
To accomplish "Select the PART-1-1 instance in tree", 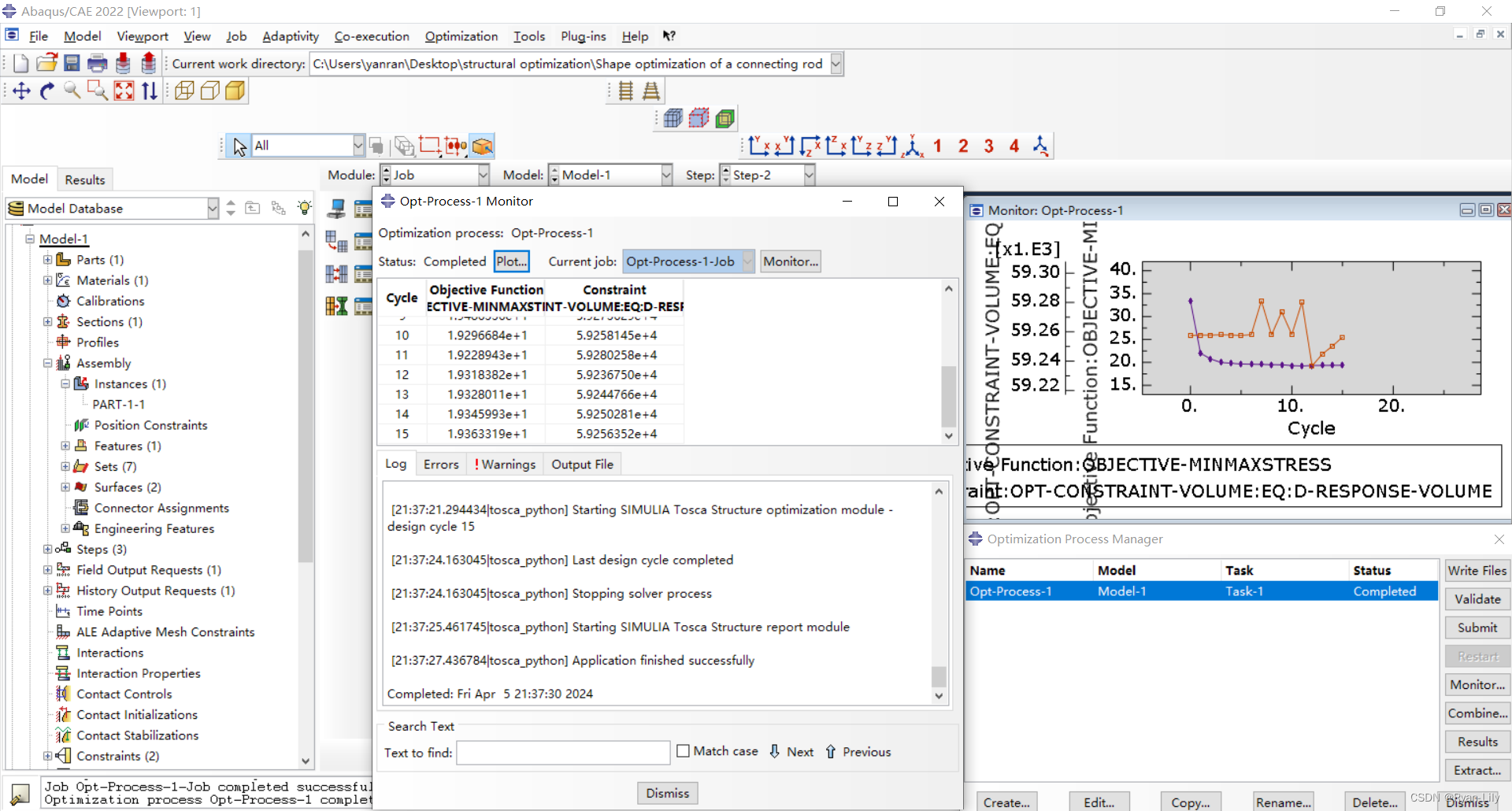I will pos(118,404).
